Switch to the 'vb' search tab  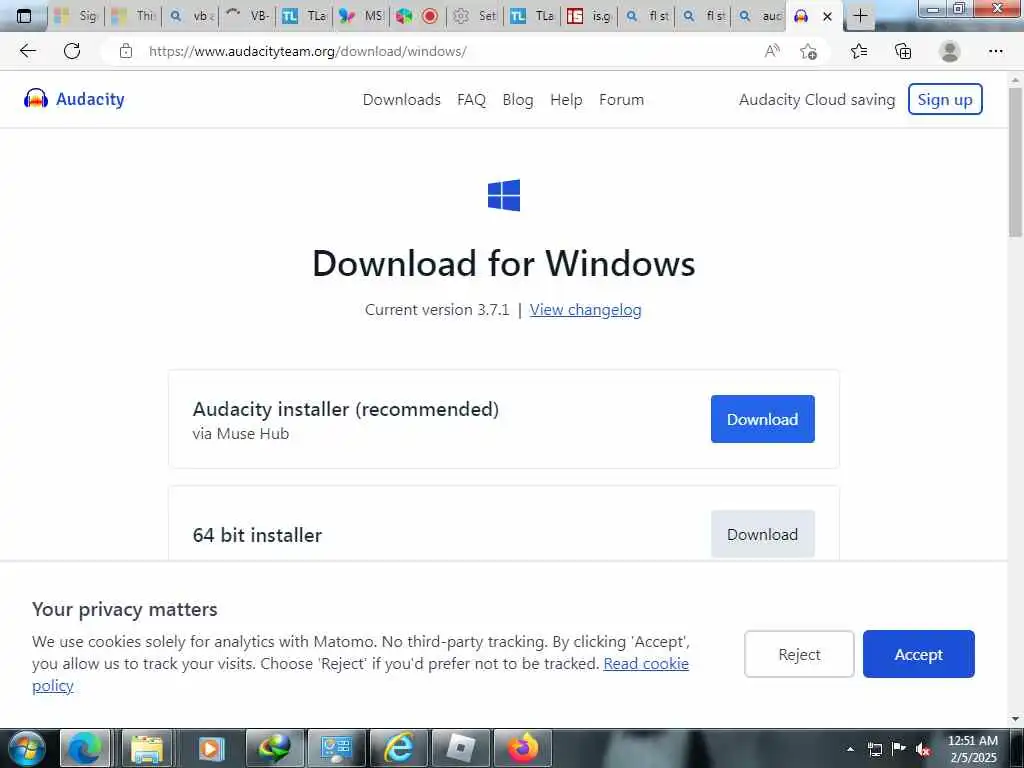point(190,16)
